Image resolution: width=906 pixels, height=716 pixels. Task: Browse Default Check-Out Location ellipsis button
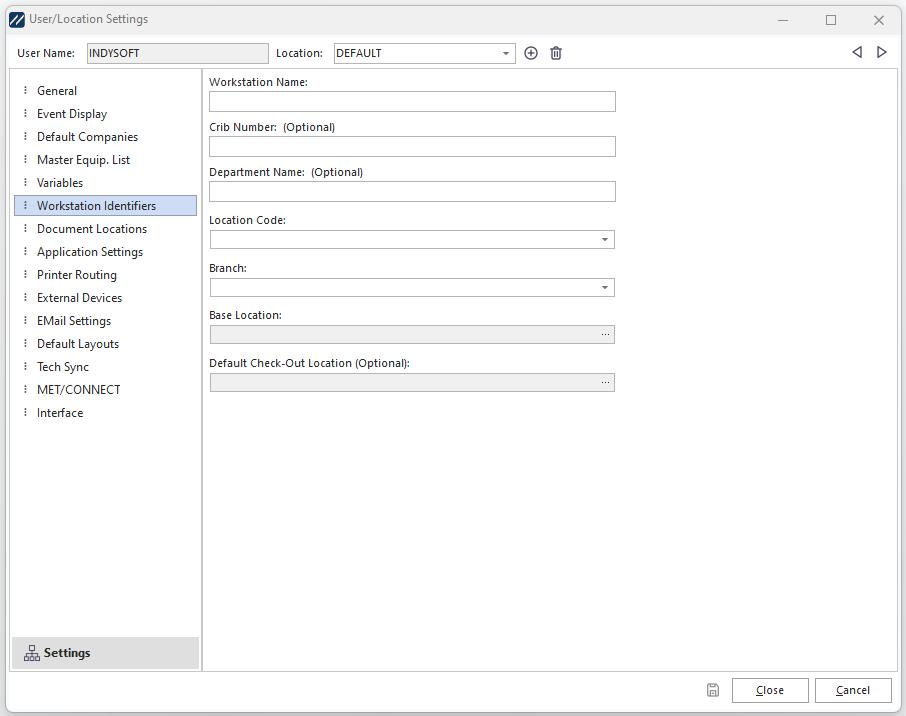click(x=605, y=383)
